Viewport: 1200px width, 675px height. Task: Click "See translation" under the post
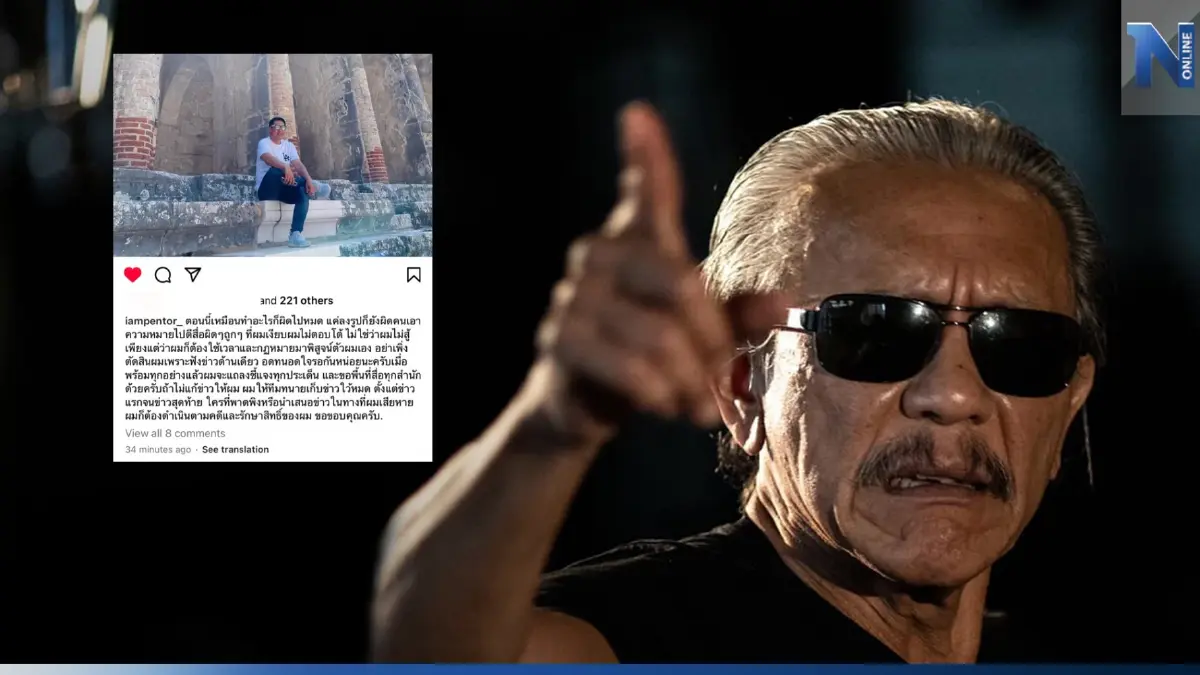click(x=235, y=450)
